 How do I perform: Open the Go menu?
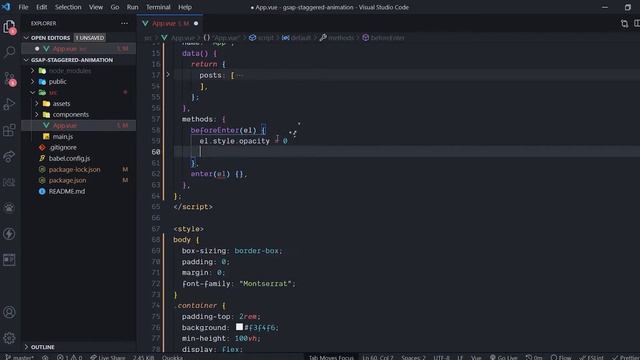click(115, 7)
